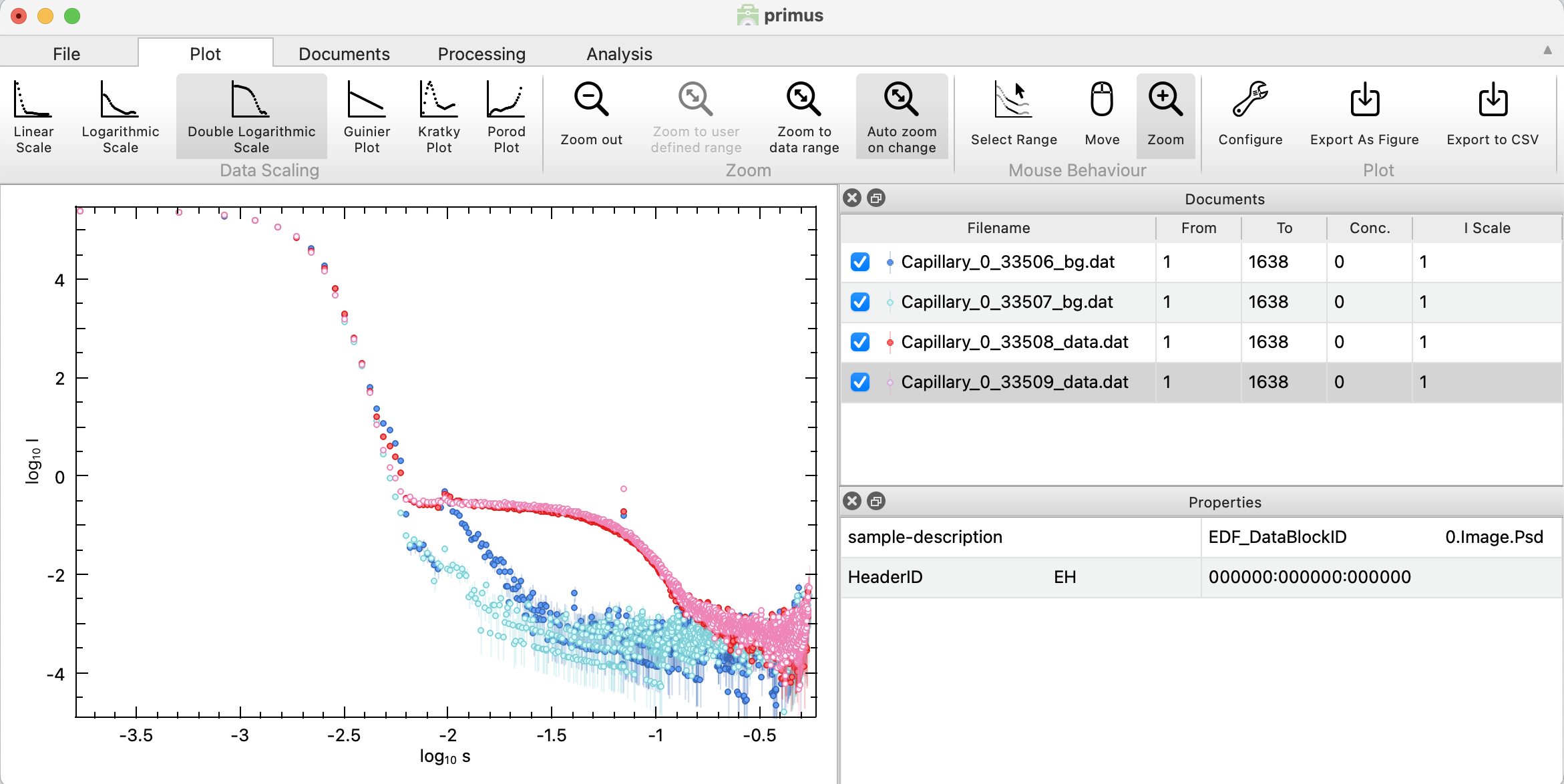Uncheck Capillary_0_33509_data.dat checkbox
The height and width of the screenshot is (784, 1564).
[x=860, y=382]
